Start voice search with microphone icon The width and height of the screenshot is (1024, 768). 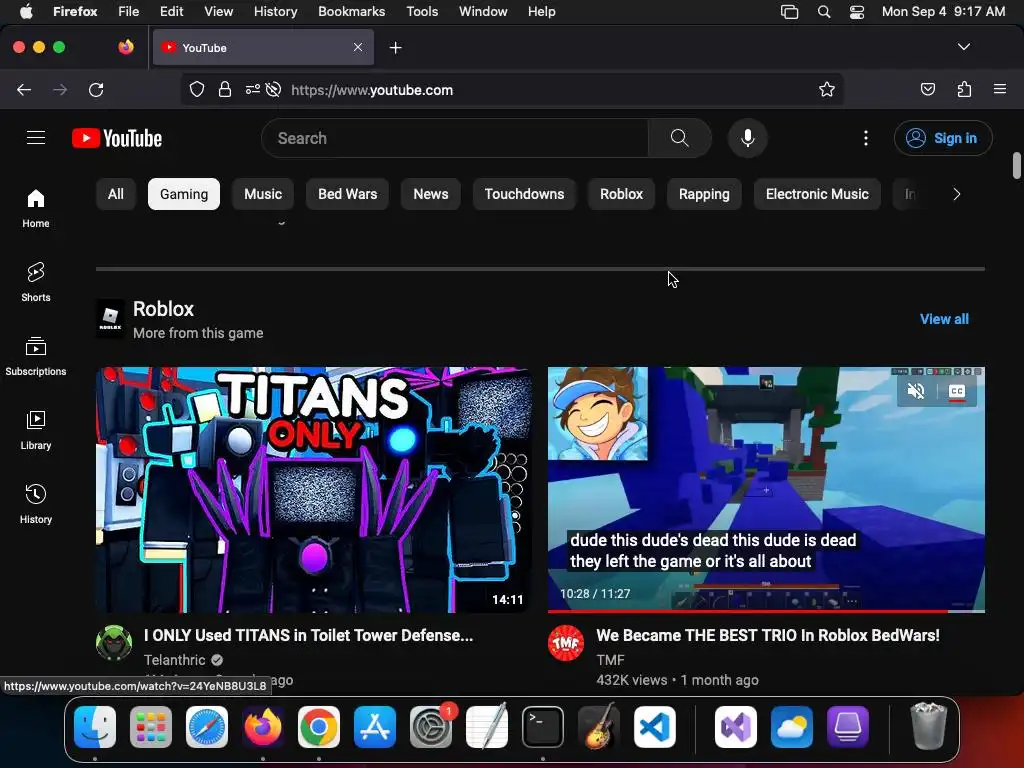point(748,138)
